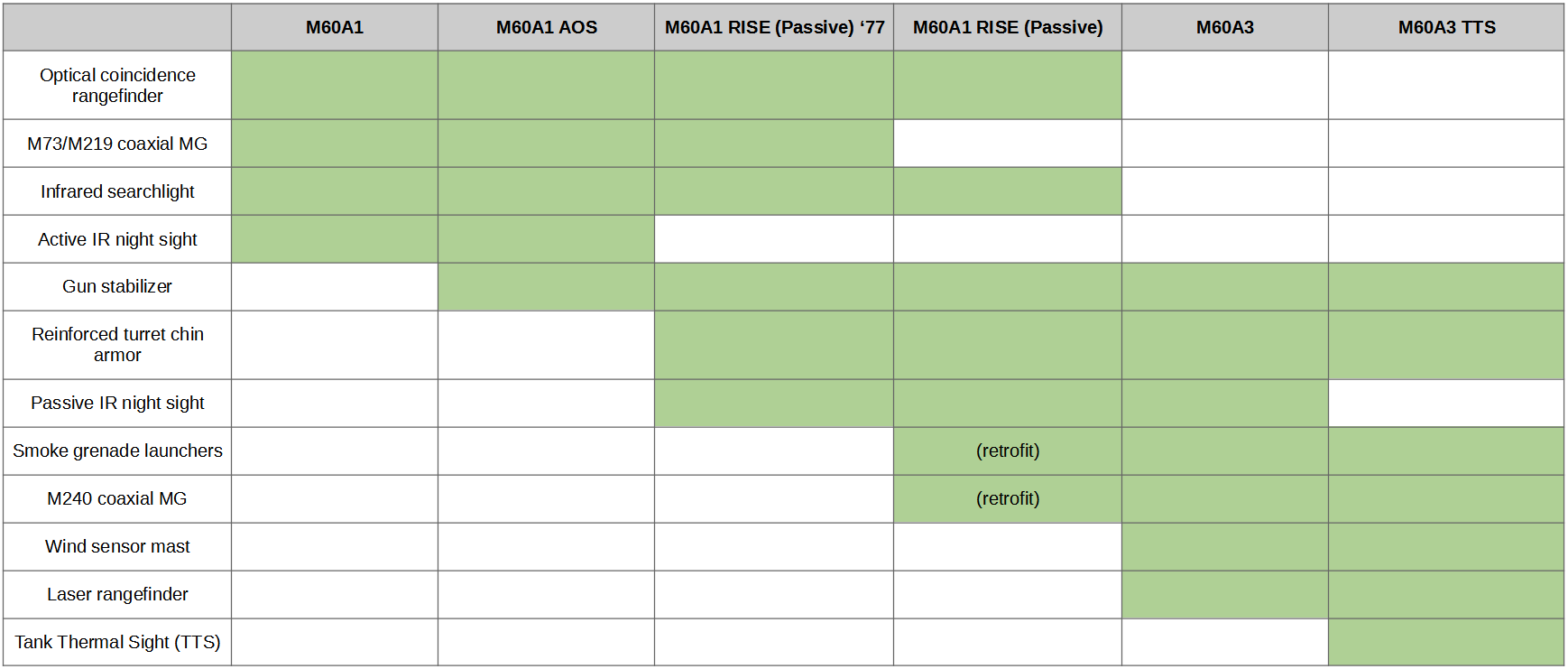Image resolution: width=1568 pixels, height=669 pixels.
Task: Select the Wind sensor mast row label
Action: (117, 546)
